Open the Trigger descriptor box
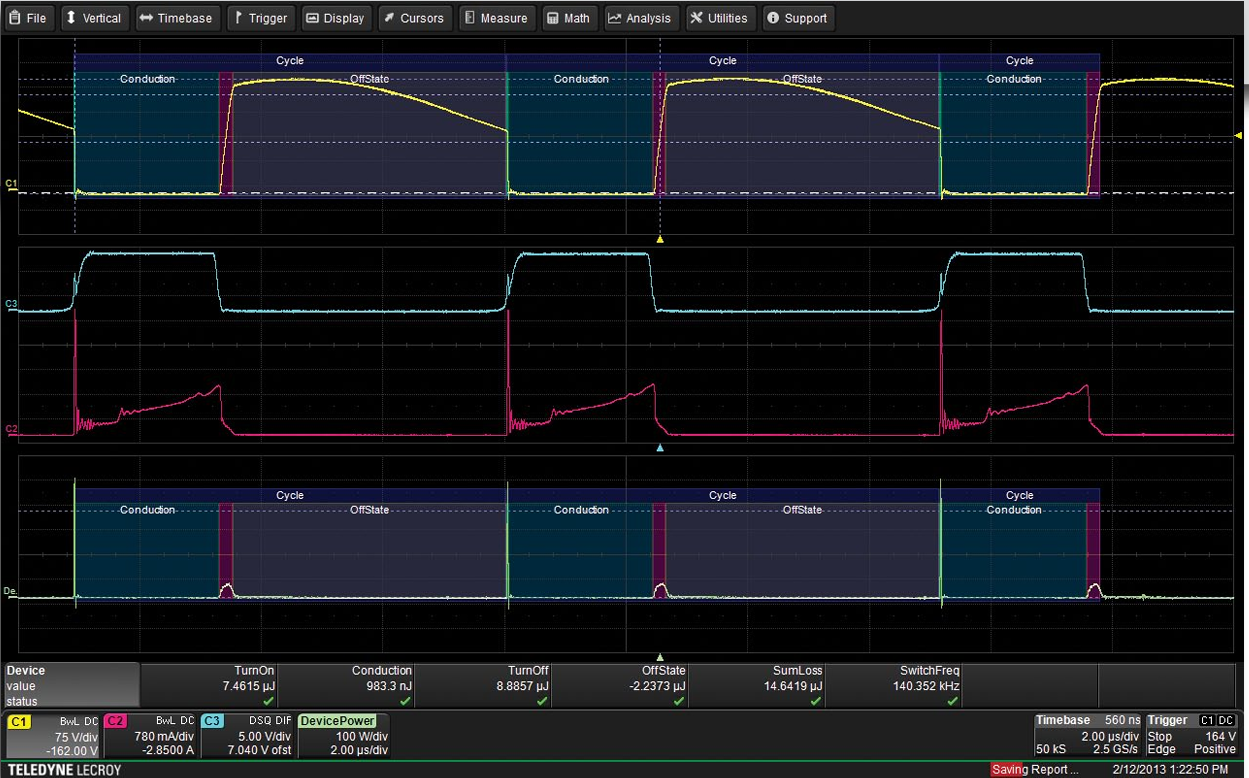Viewport: 1249px width, 778px height. pos(1191,735)
